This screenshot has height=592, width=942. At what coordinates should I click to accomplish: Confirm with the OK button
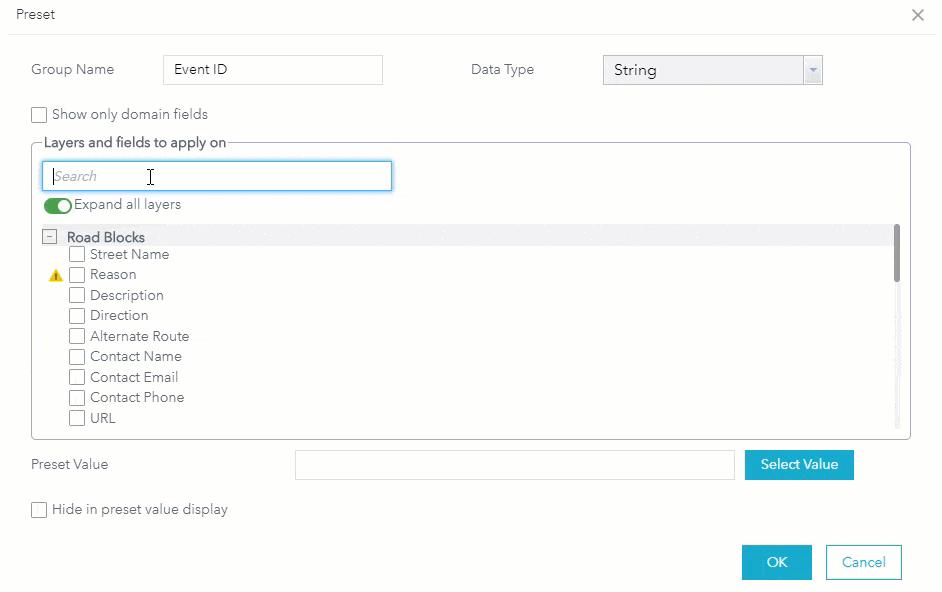[x=776, y=562]
